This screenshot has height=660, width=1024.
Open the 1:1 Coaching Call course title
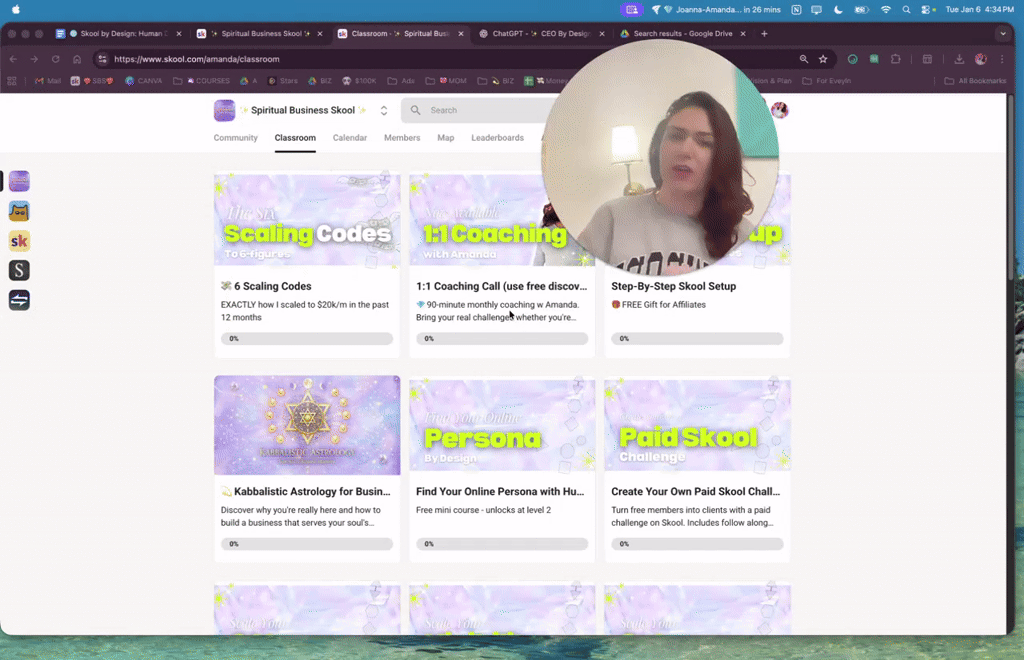(502, 286)
